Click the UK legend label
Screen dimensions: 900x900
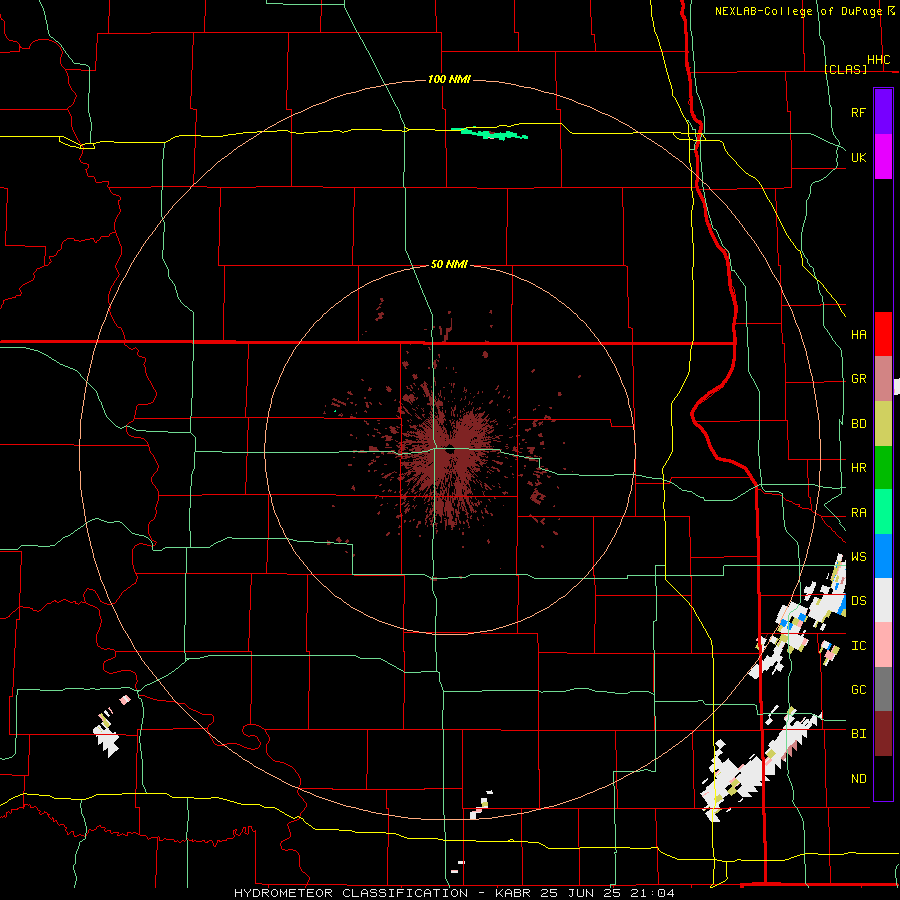pos(858,157)
